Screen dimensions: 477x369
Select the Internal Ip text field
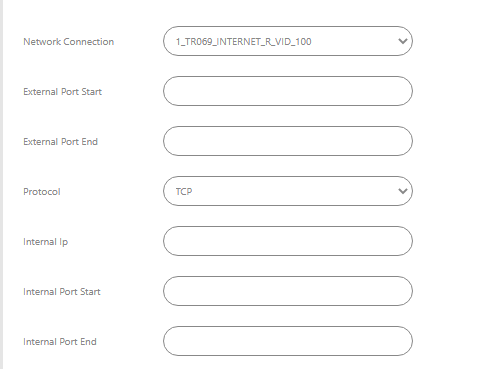coord(288,241)
